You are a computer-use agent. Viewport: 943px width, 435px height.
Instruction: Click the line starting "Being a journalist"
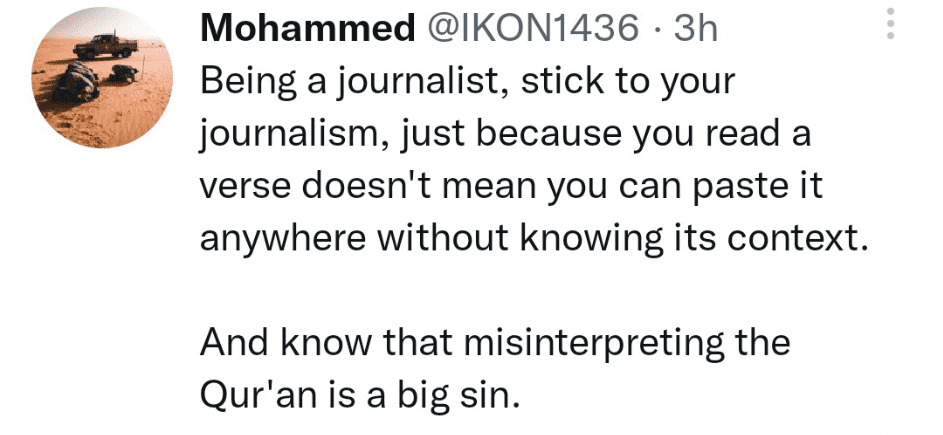[x=467, y=82]
